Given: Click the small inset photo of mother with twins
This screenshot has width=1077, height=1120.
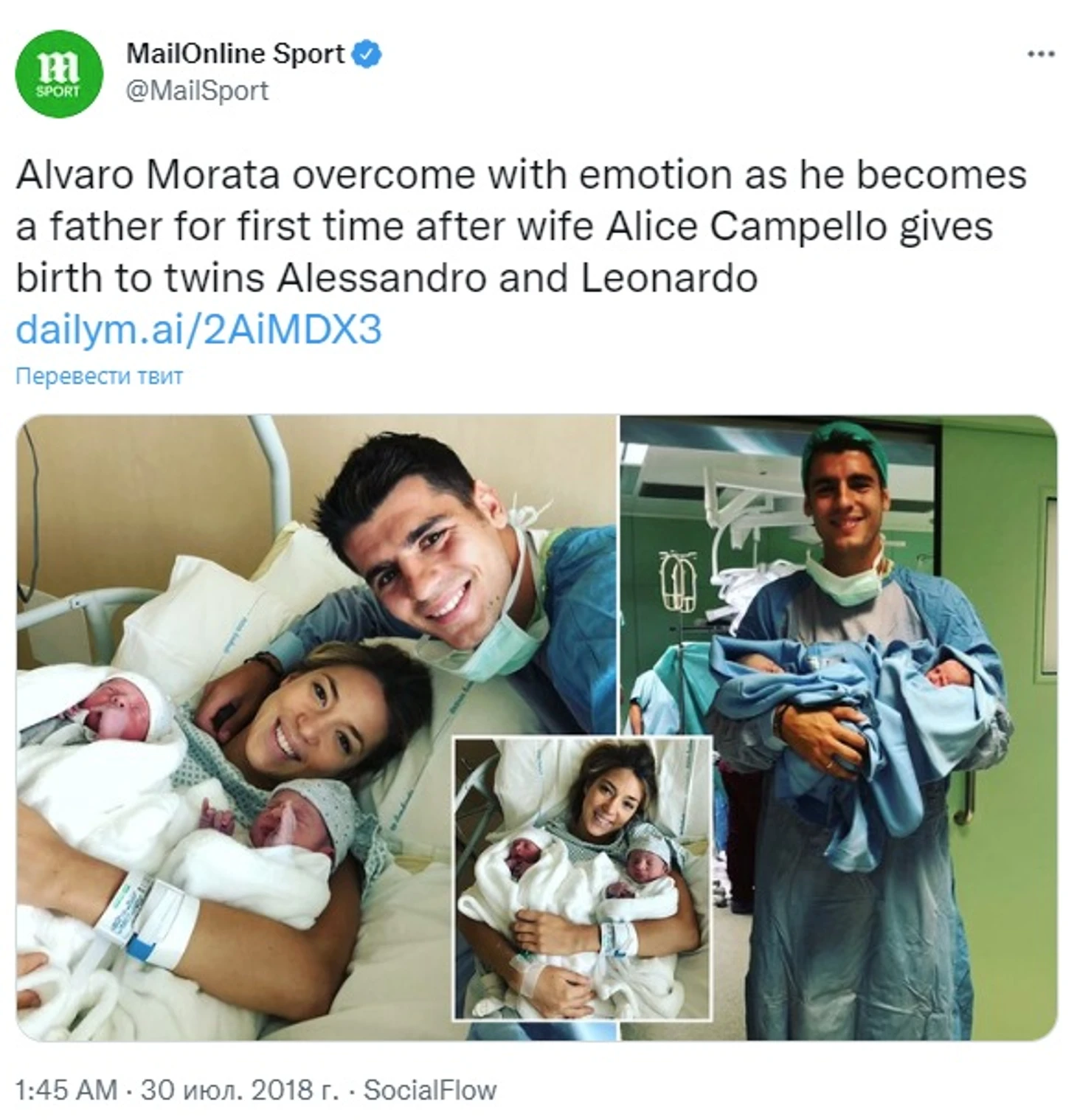Looking at the screenshot, I should pos(582,878).
